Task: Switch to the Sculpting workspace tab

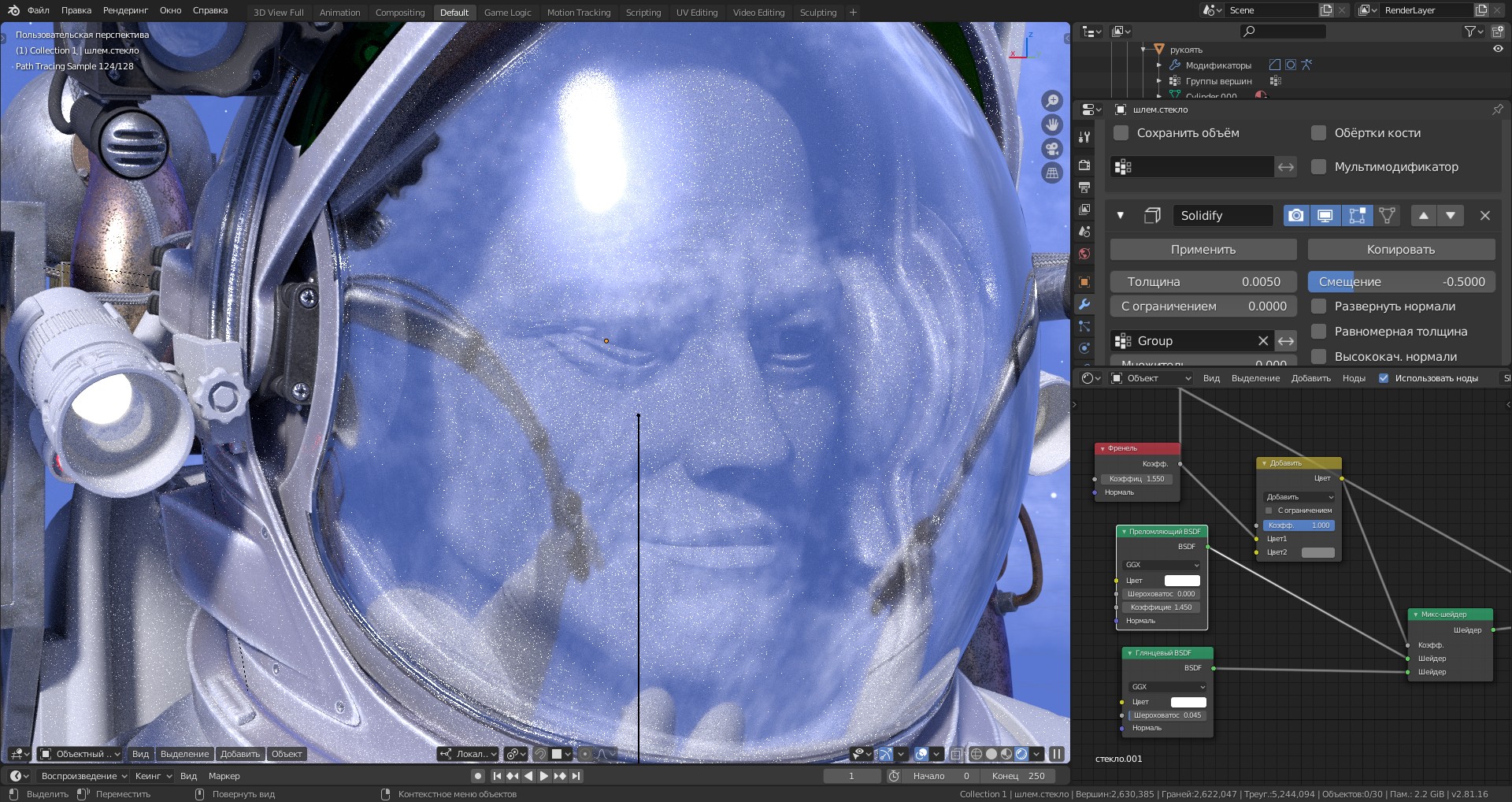Action: pyautogui.click(x=817, y=13)
